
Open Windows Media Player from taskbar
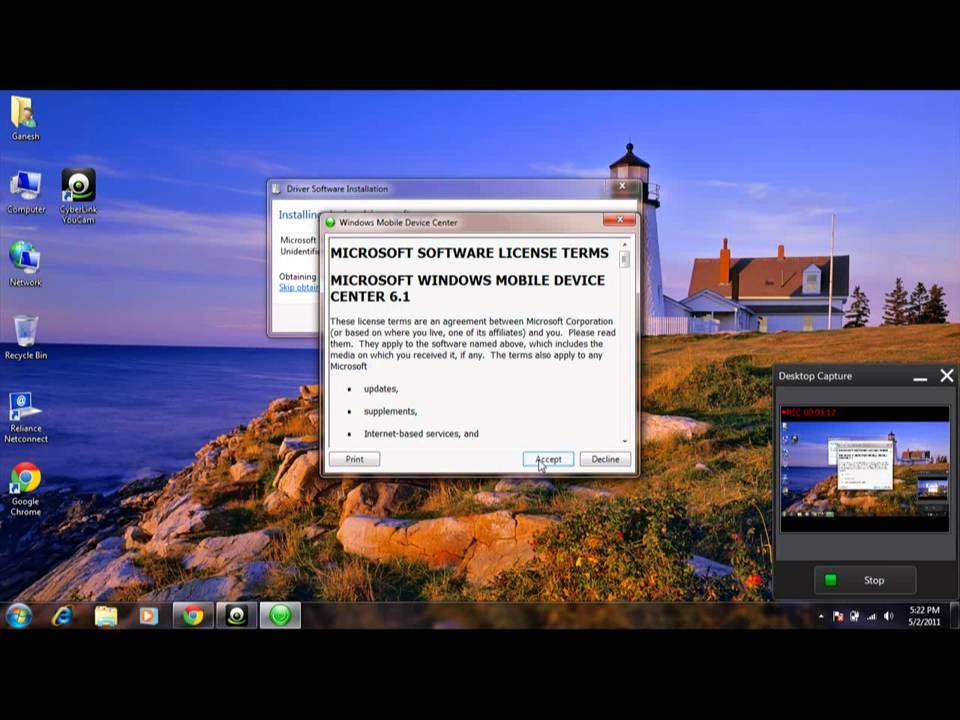pyautogui.click(x=148, y=615)
